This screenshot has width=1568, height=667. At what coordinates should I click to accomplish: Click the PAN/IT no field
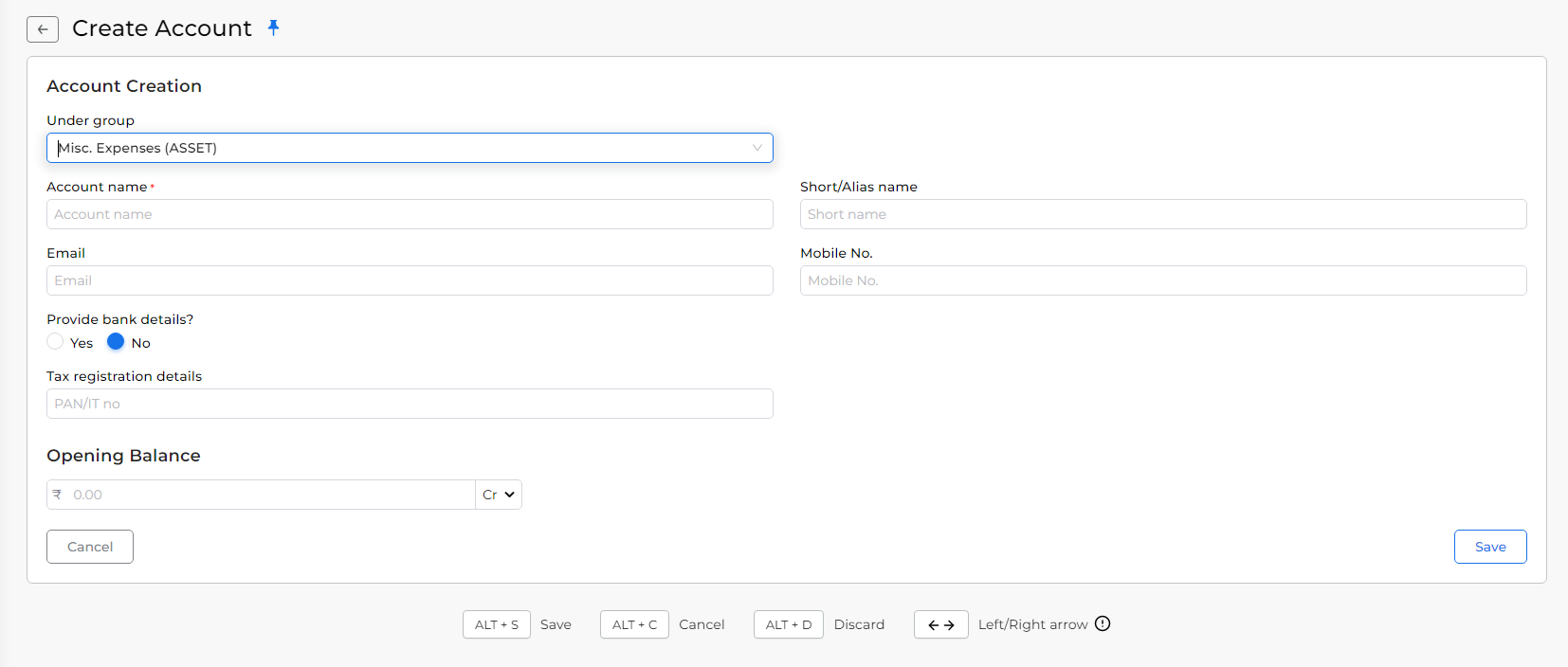tap(410, 404)
